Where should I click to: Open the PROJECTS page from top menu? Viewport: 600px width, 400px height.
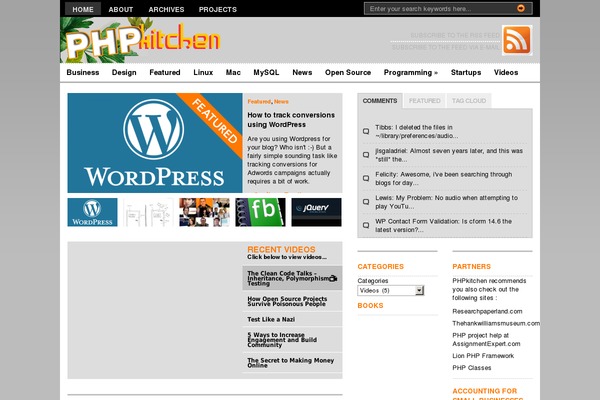(218, 9)
